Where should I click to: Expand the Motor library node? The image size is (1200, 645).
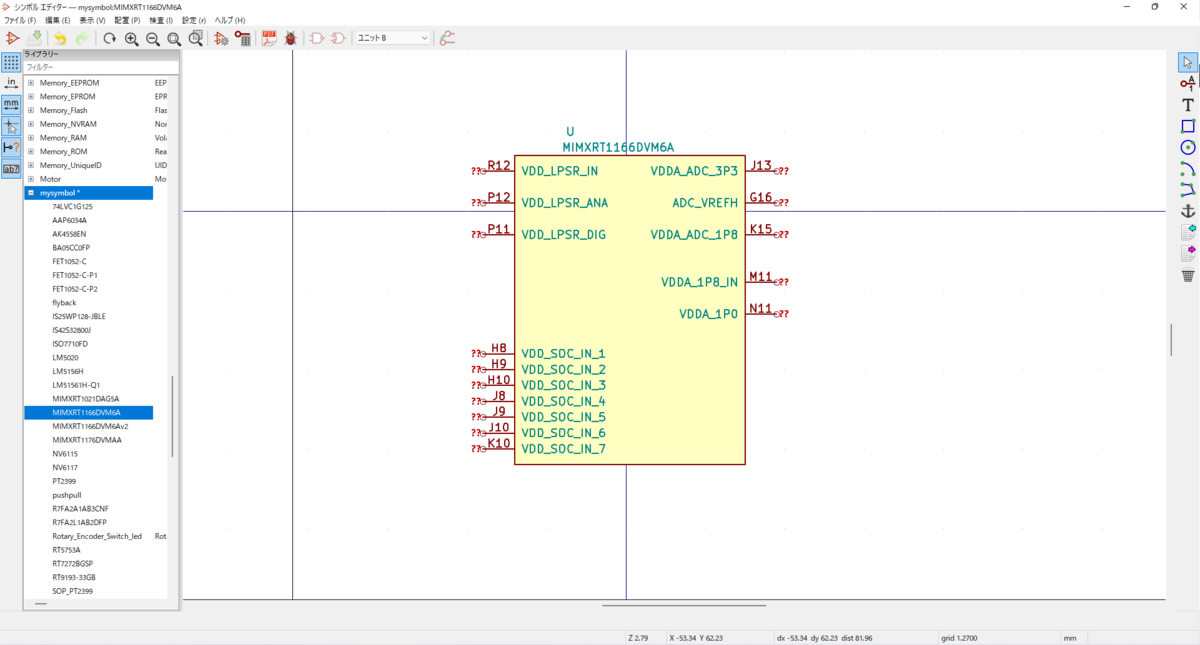click(31, 179)
